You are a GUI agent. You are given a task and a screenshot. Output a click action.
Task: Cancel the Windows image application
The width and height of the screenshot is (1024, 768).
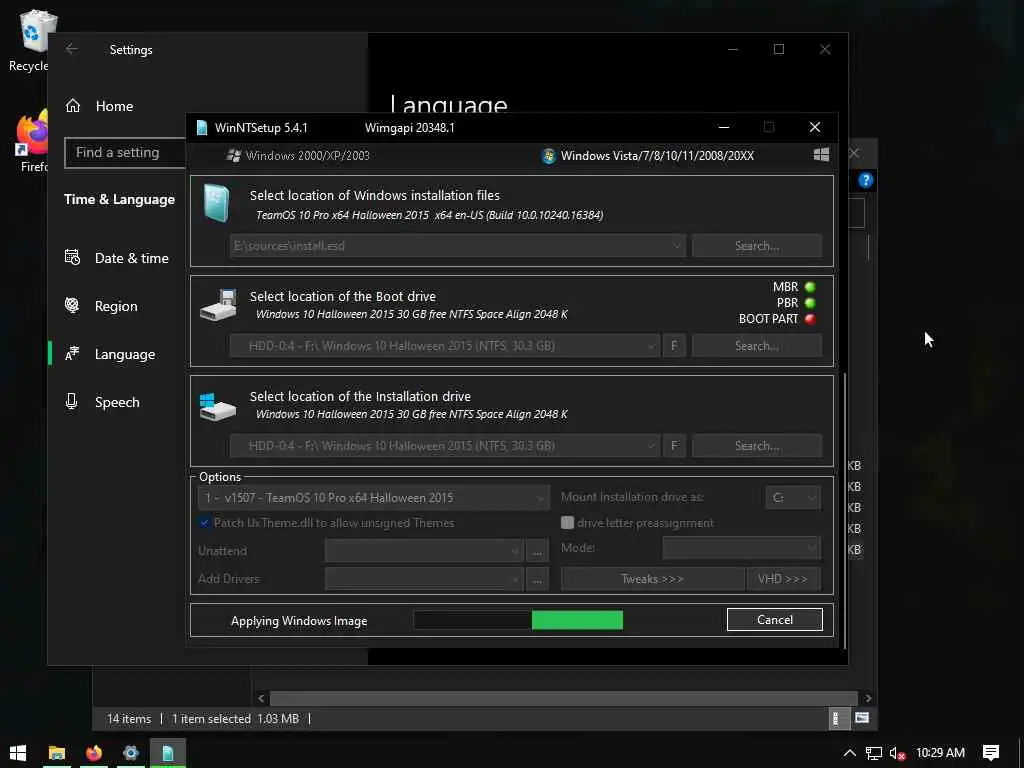775,620
